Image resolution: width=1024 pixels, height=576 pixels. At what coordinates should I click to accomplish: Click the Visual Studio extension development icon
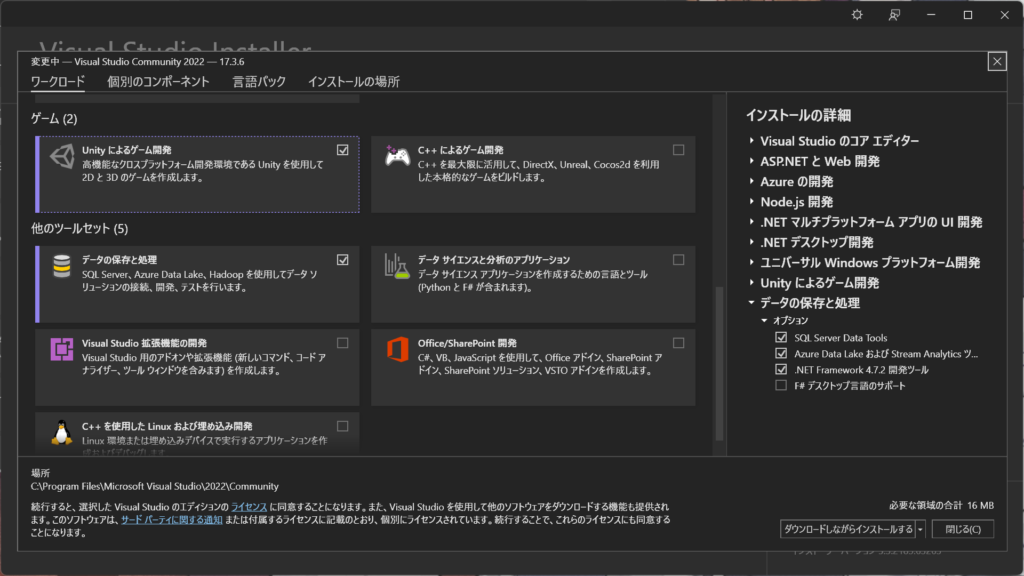(x=62, y=349)
